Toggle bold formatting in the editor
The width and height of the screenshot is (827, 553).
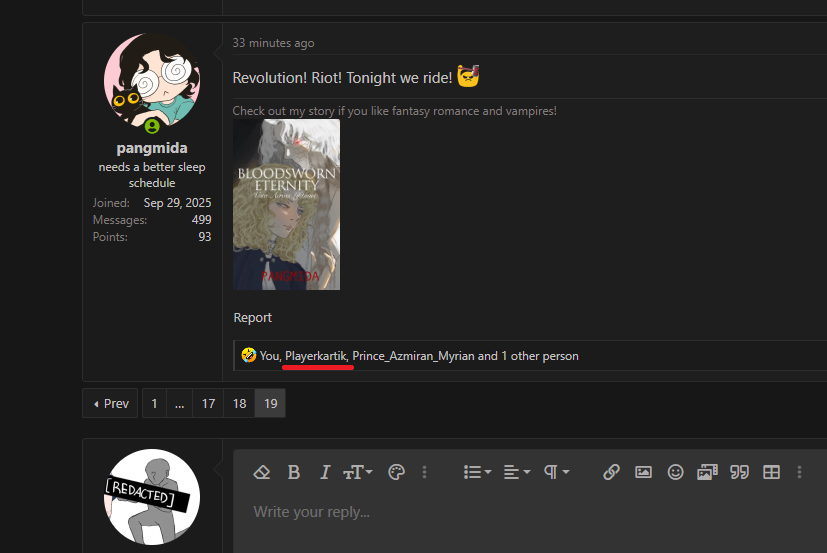pyautogui.click(x=294, y=472)
